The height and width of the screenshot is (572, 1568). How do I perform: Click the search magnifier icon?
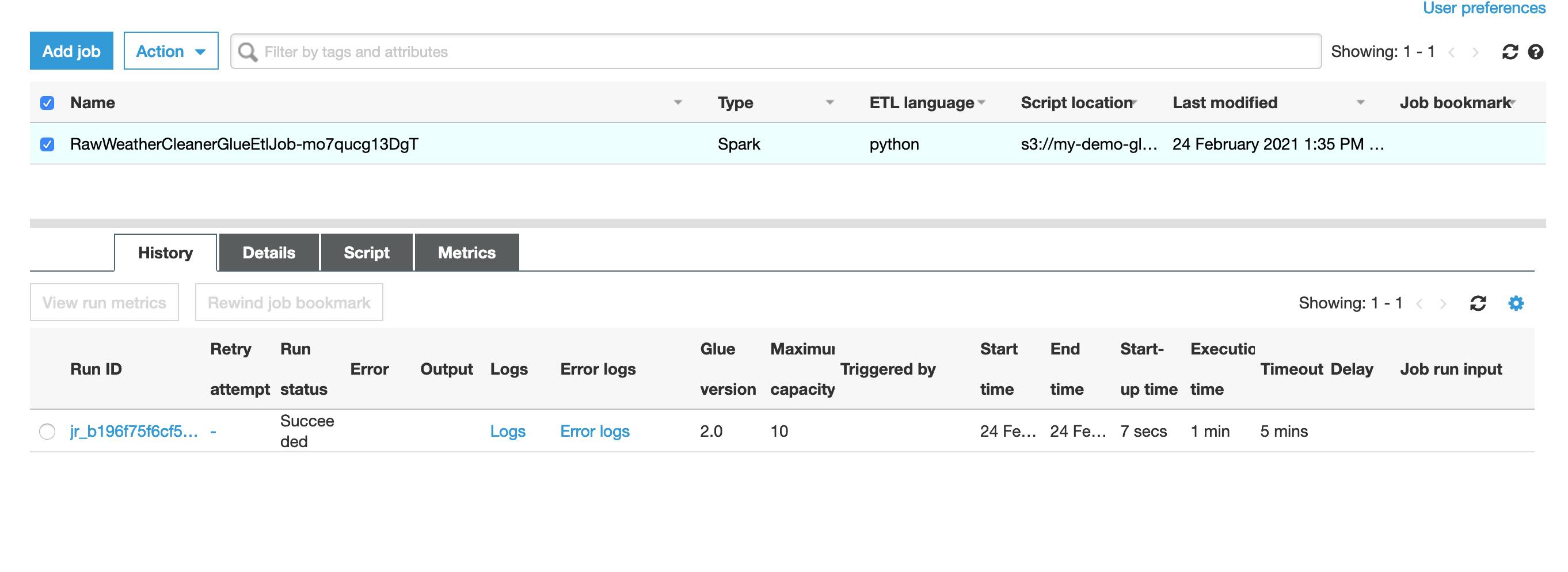point(247,52)
